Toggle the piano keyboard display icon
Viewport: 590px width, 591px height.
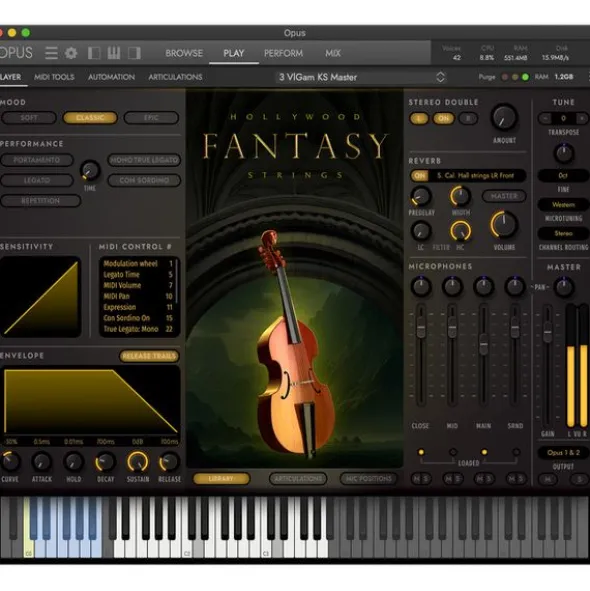point(114,53)
